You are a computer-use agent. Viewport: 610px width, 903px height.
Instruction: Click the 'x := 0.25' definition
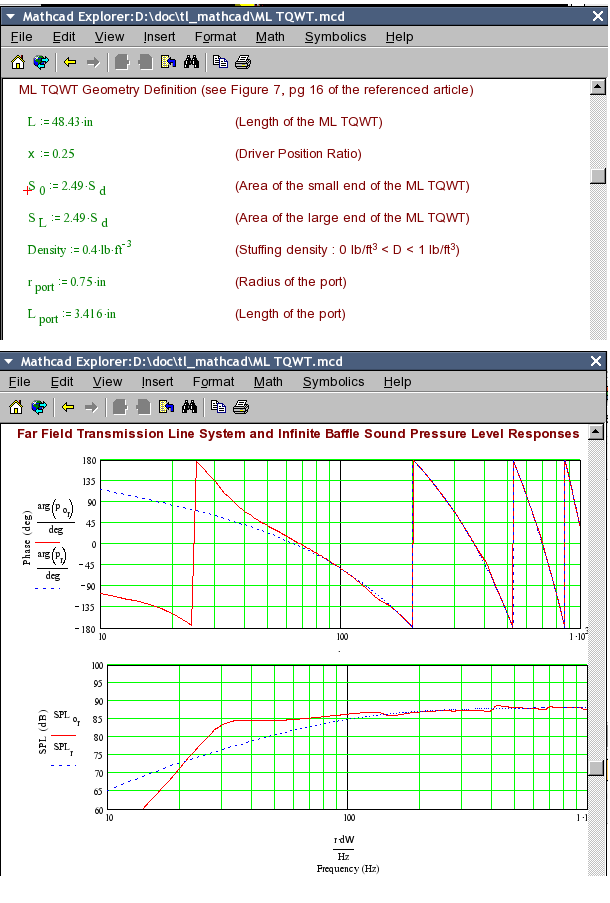[x=51, y=154]
